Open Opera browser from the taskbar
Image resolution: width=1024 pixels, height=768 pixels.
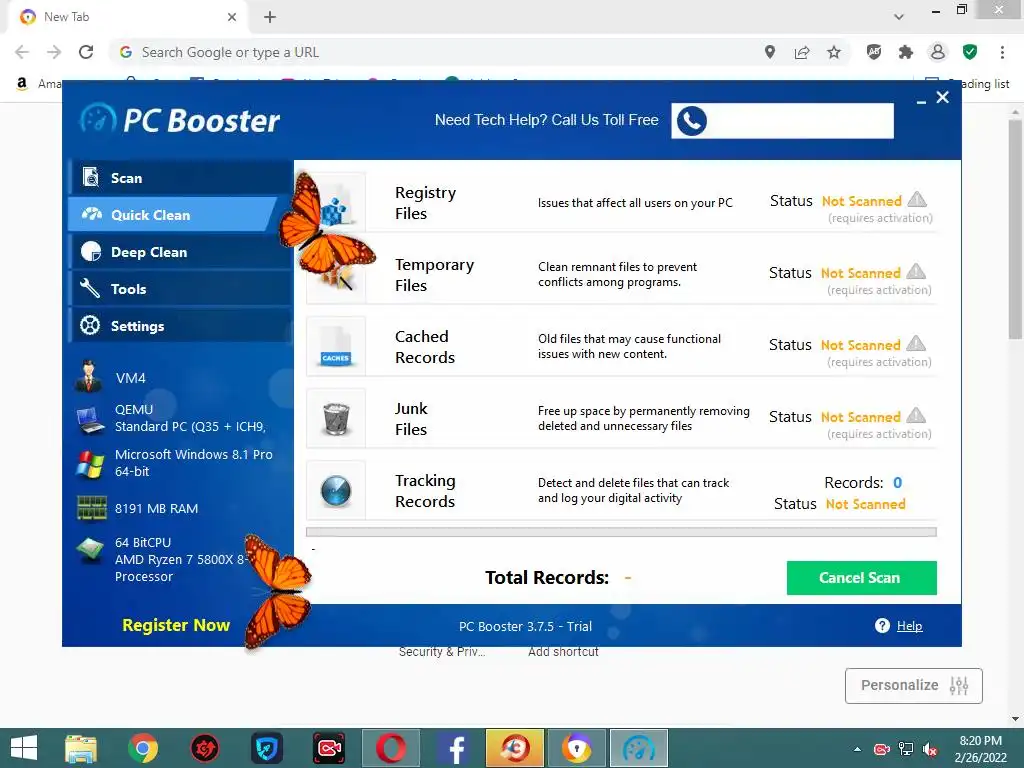pos(391,748)
